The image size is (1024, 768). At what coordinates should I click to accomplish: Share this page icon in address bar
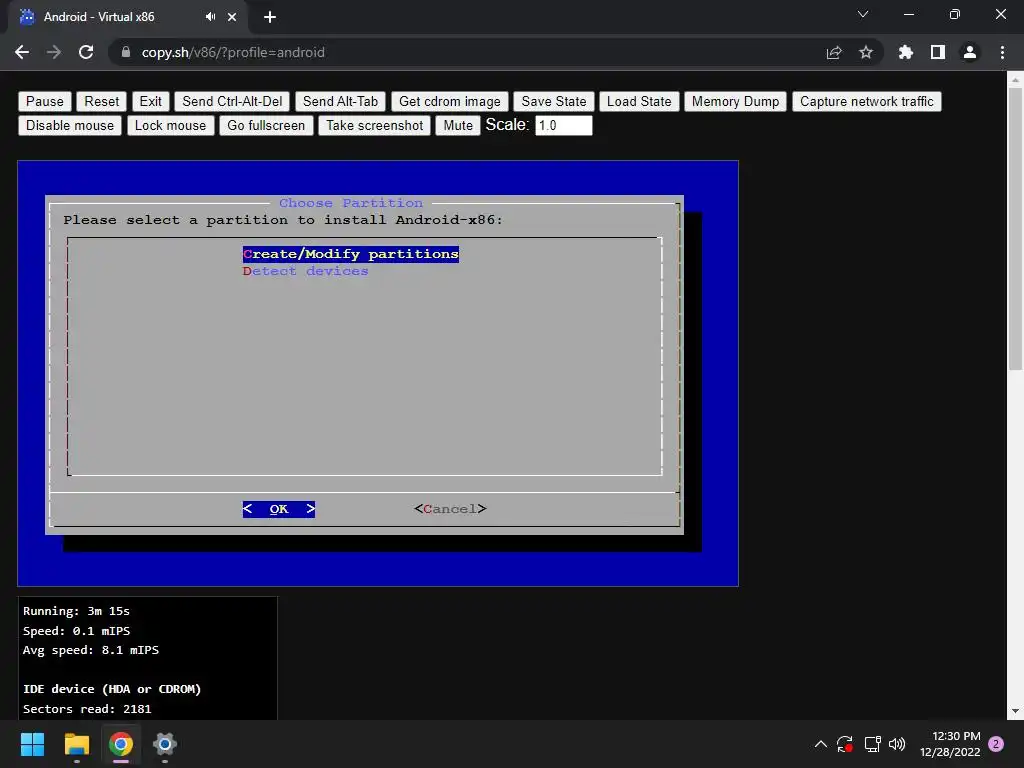coord(834,52)
